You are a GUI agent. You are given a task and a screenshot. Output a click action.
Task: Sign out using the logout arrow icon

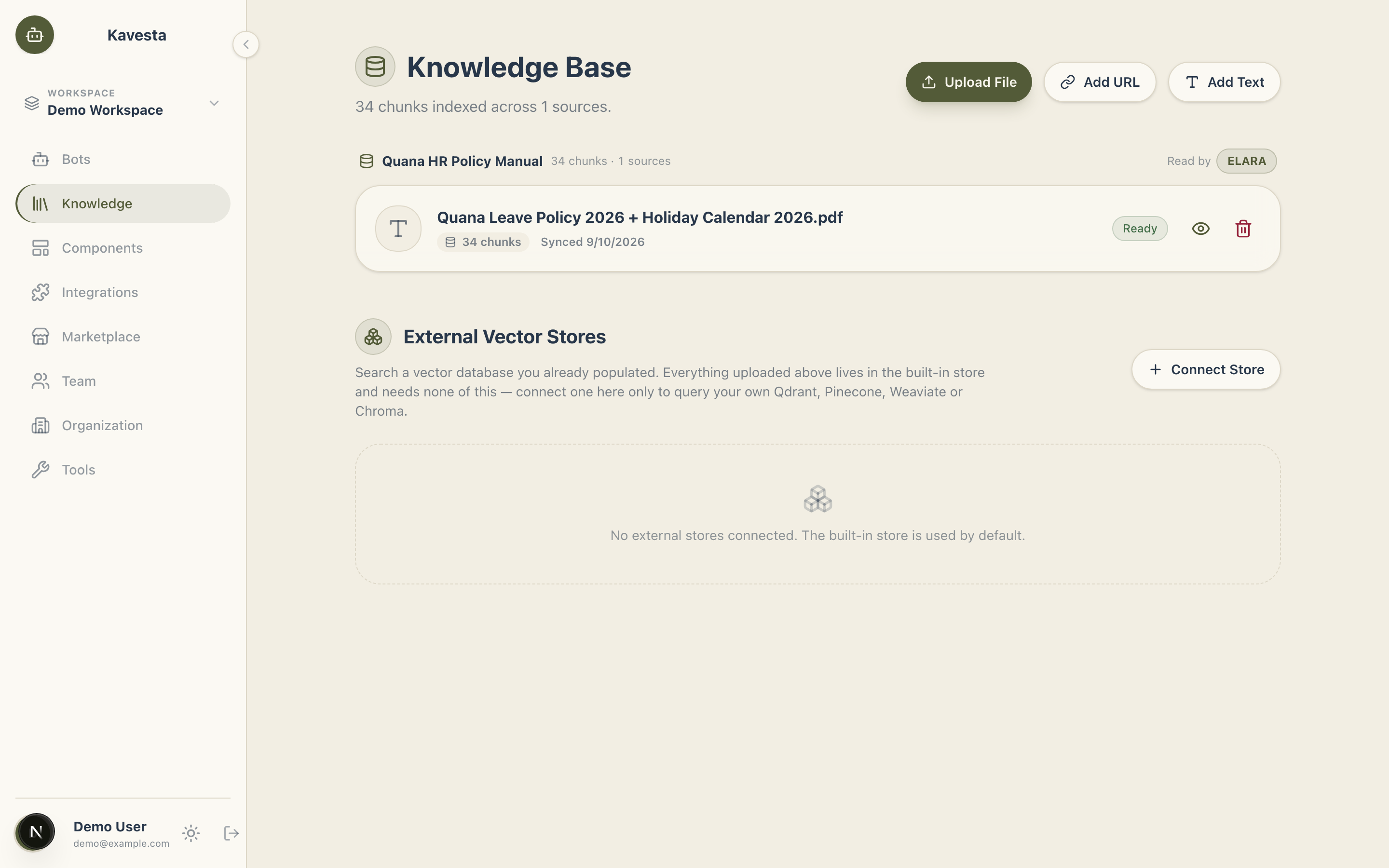click(231, 833)
